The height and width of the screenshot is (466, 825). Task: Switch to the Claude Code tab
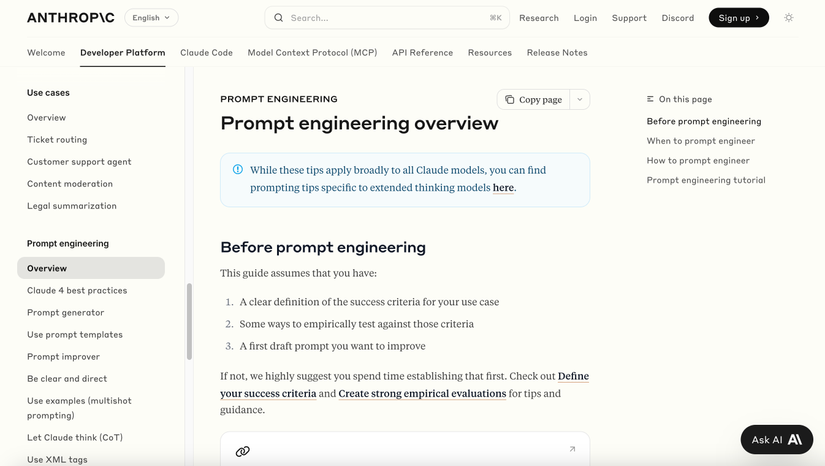[x=206, y=53]
